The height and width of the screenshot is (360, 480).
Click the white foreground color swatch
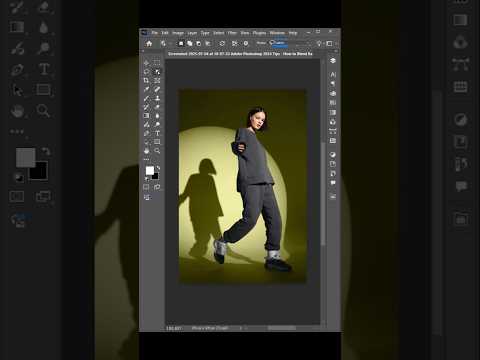(x=150, y=170)
